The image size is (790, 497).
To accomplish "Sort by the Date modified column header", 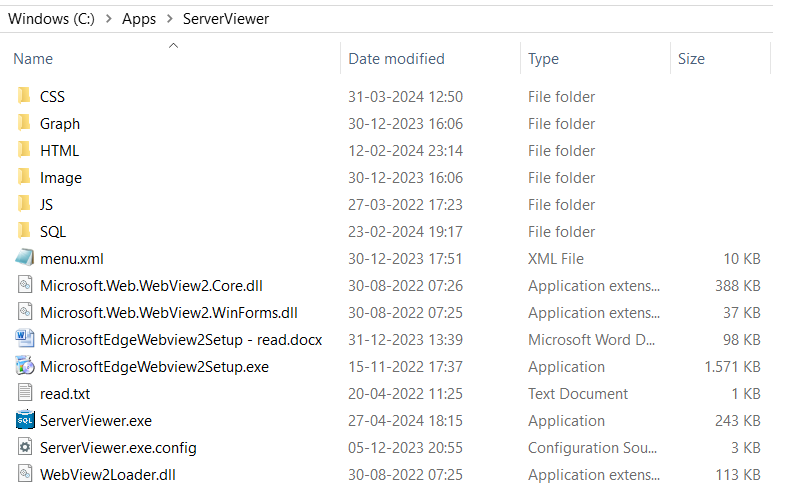I will click(396, 59).
